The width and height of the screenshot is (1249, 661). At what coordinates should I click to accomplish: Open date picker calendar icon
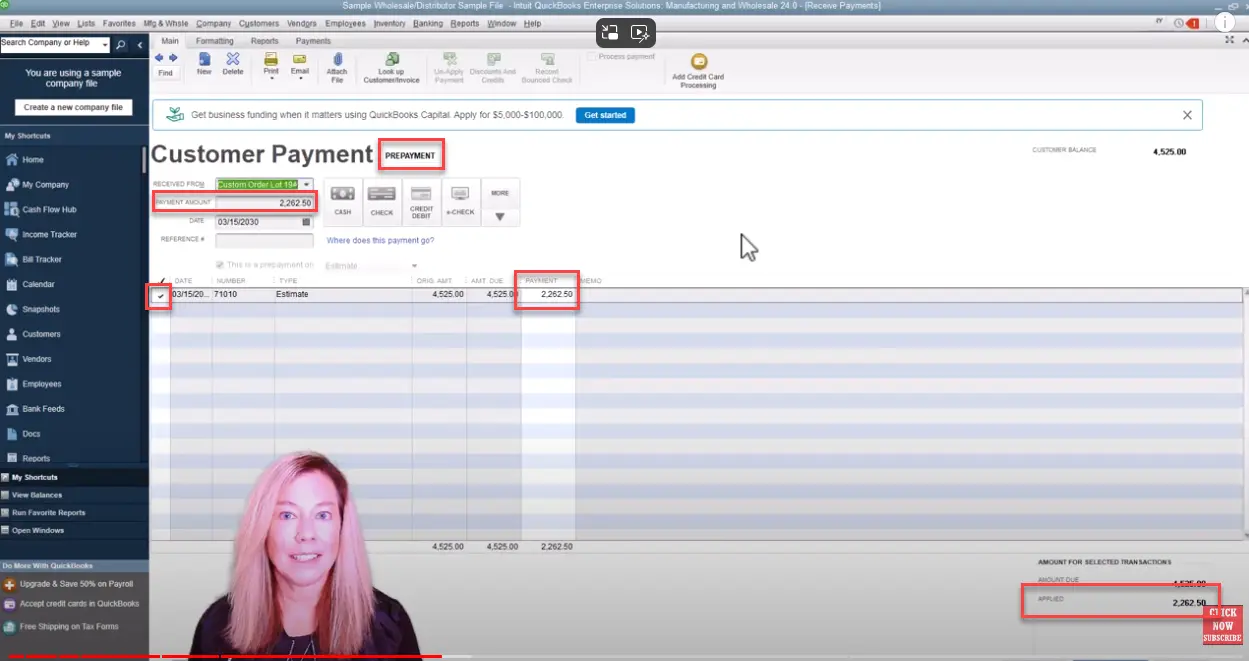(306, 222)
